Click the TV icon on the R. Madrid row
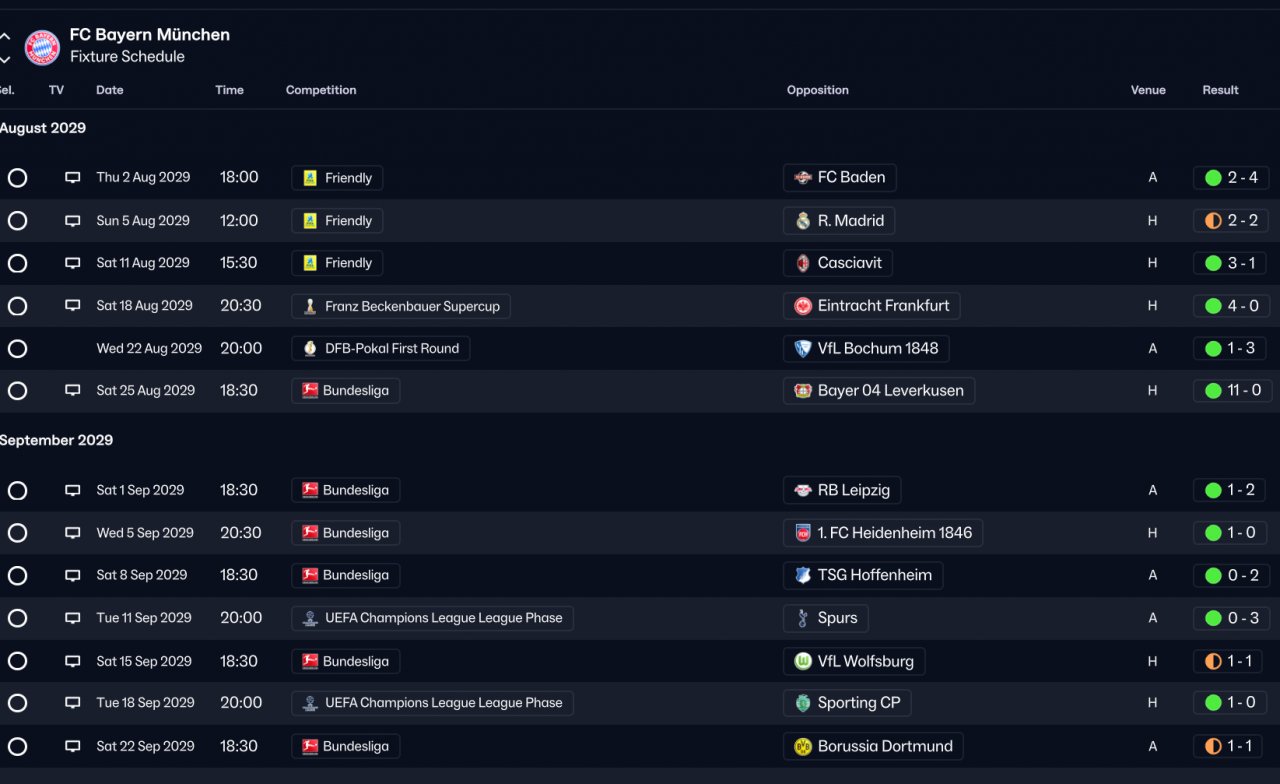Screen dimensions: 1280x784 point(73,221)
